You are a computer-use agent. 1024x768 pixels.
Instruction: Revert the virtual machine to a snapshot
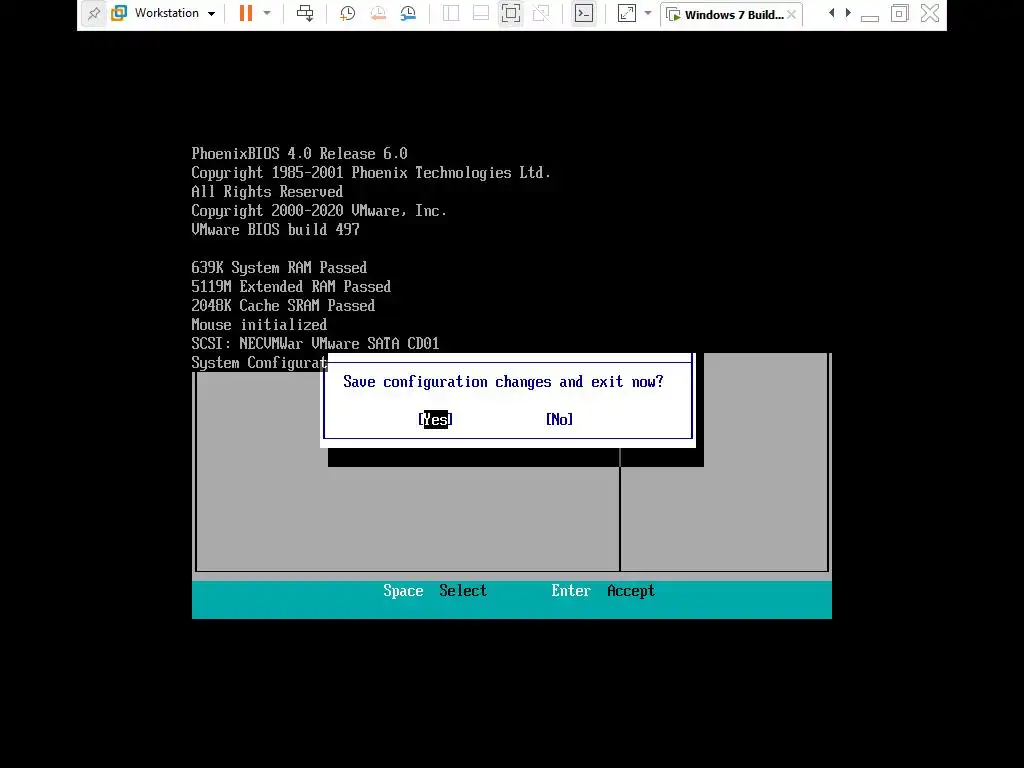377,14
